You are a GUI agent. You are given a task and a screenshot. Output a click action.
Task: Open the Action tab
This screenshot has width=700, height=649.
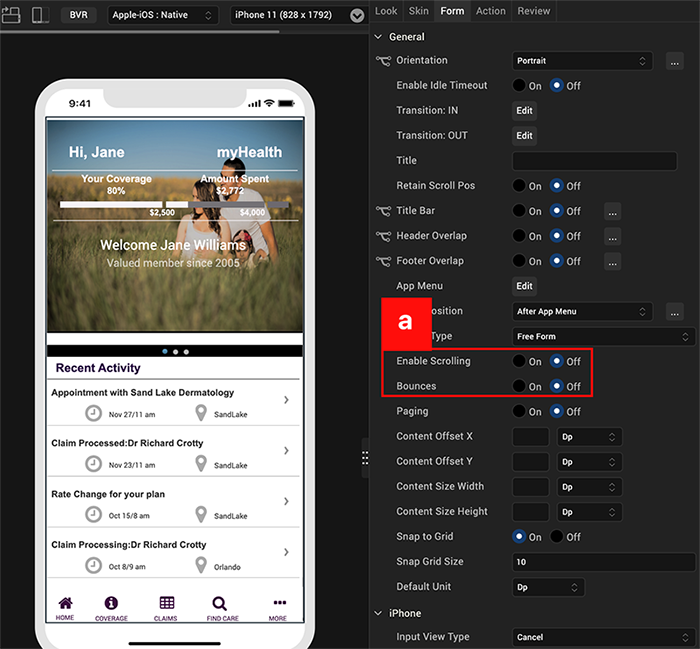[490, 11]
